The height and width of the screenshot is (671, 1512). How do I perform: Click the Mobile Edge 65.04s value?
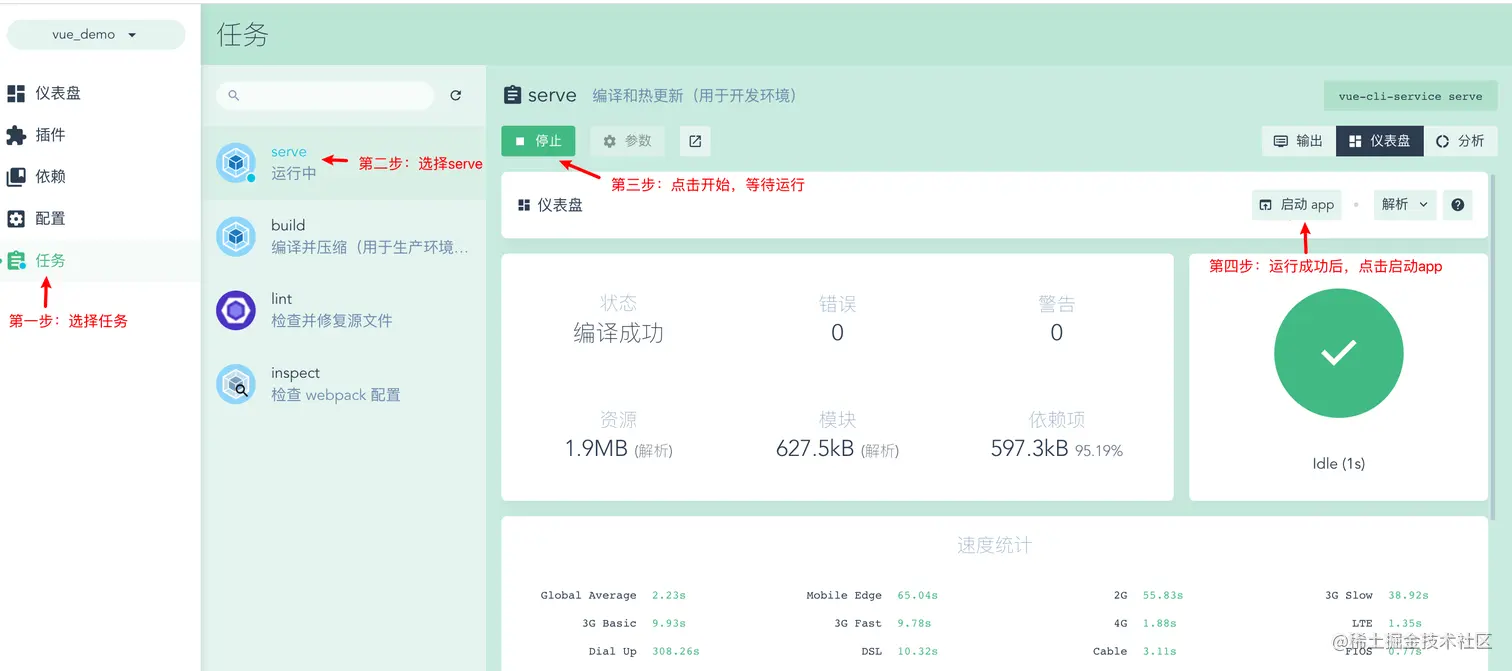pos(917,595)
